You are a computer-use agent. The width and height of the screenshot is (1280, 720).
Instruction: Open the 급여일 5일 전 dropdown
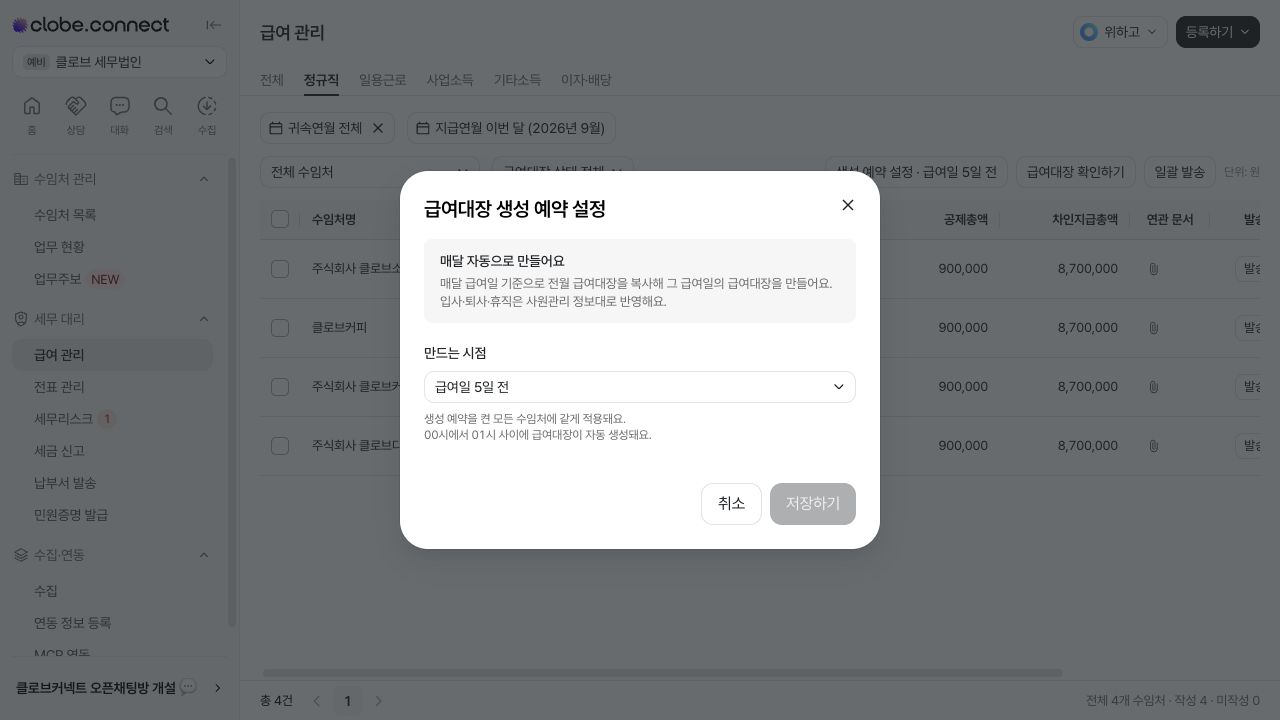pyautogui.click(x=640, y=387)
